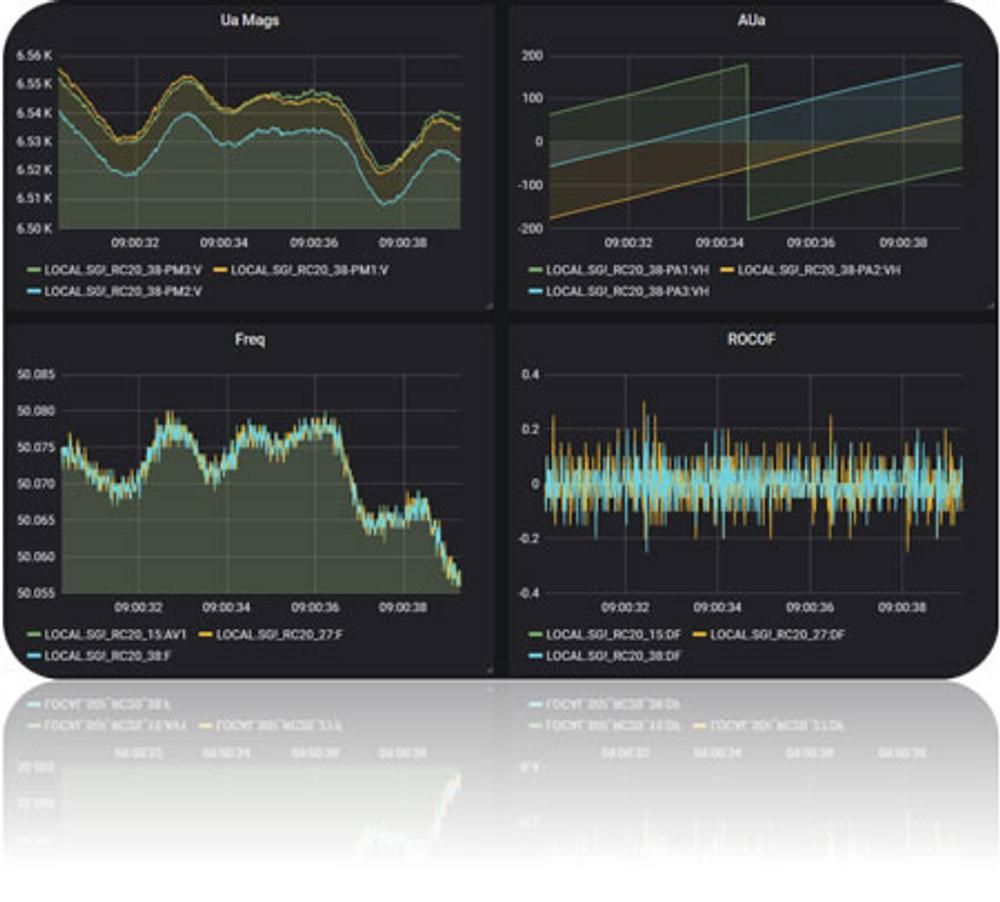1000x902 pixels.
Task: Toggle series LOCAL.SGI_RC20_27:F in Freq legend
Action: 279,635
